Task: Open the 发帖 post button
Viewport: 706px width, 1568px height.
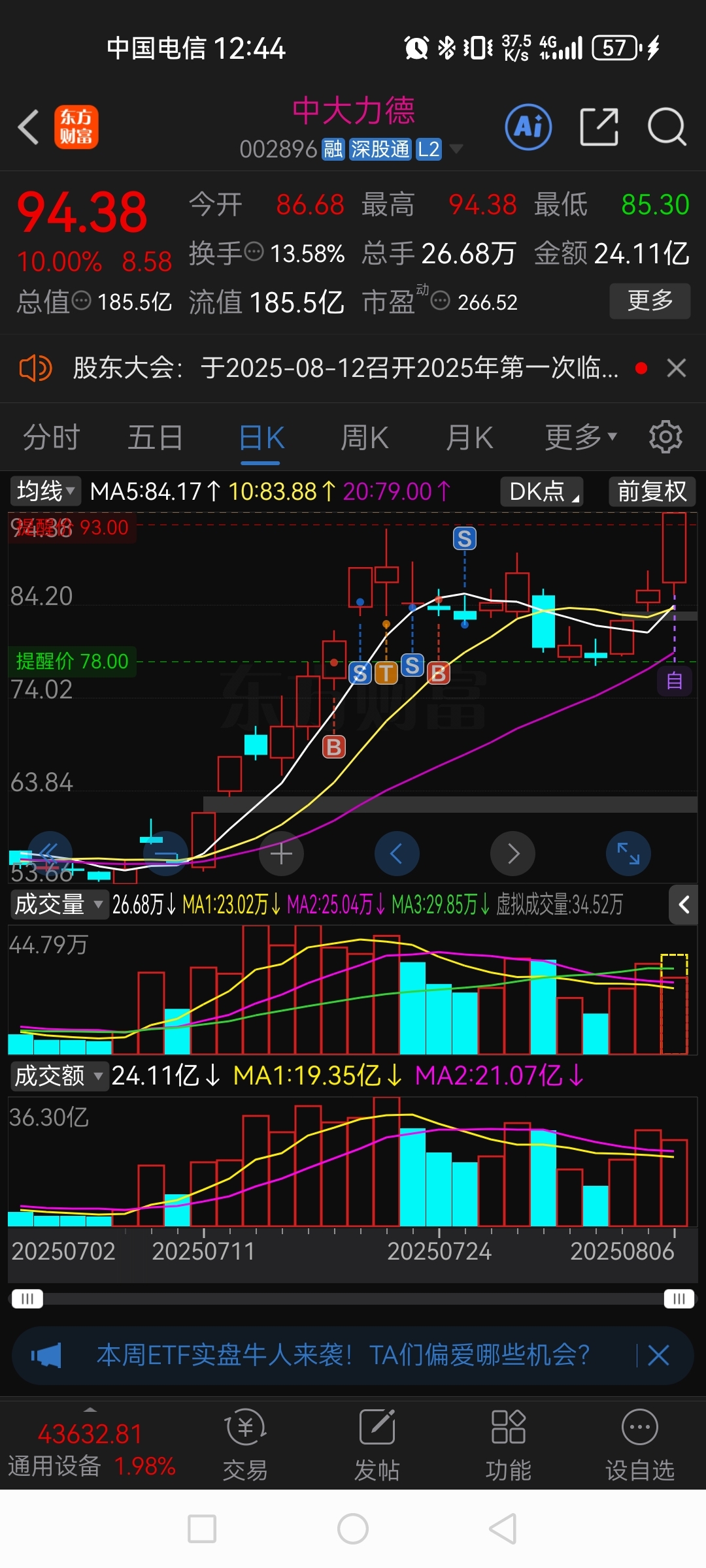Action: click(x=377, y=1444)
